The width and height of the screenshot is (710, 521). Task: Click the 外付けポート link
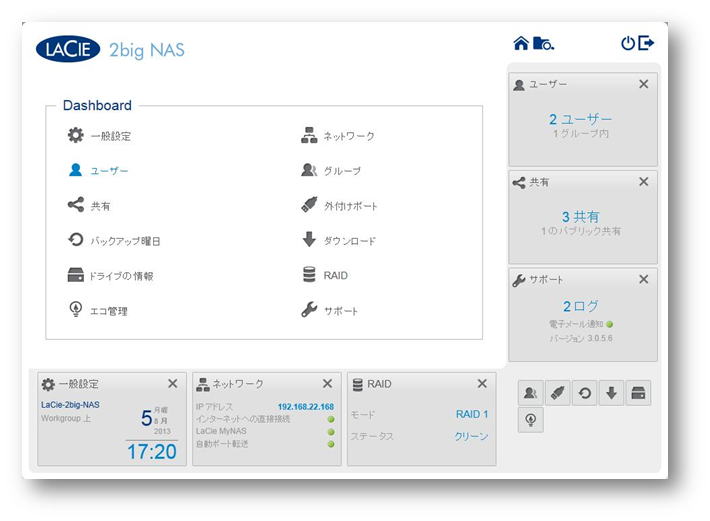coord(350,206)
